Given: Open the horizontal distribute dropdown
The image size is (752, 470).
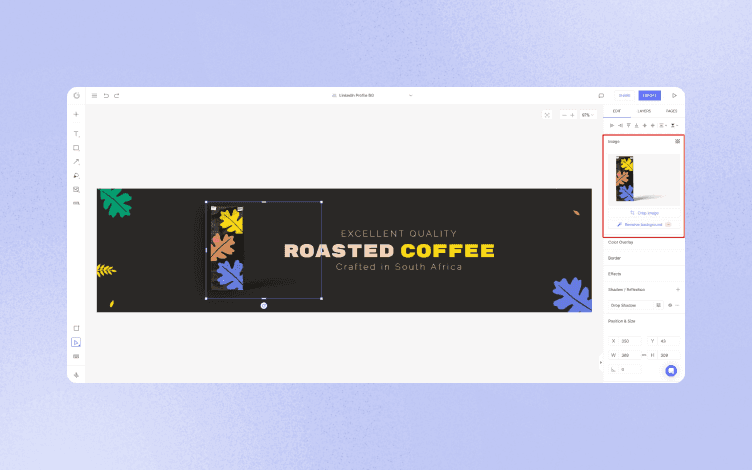Looking at the screenshot, I should [x=663, y=126].
